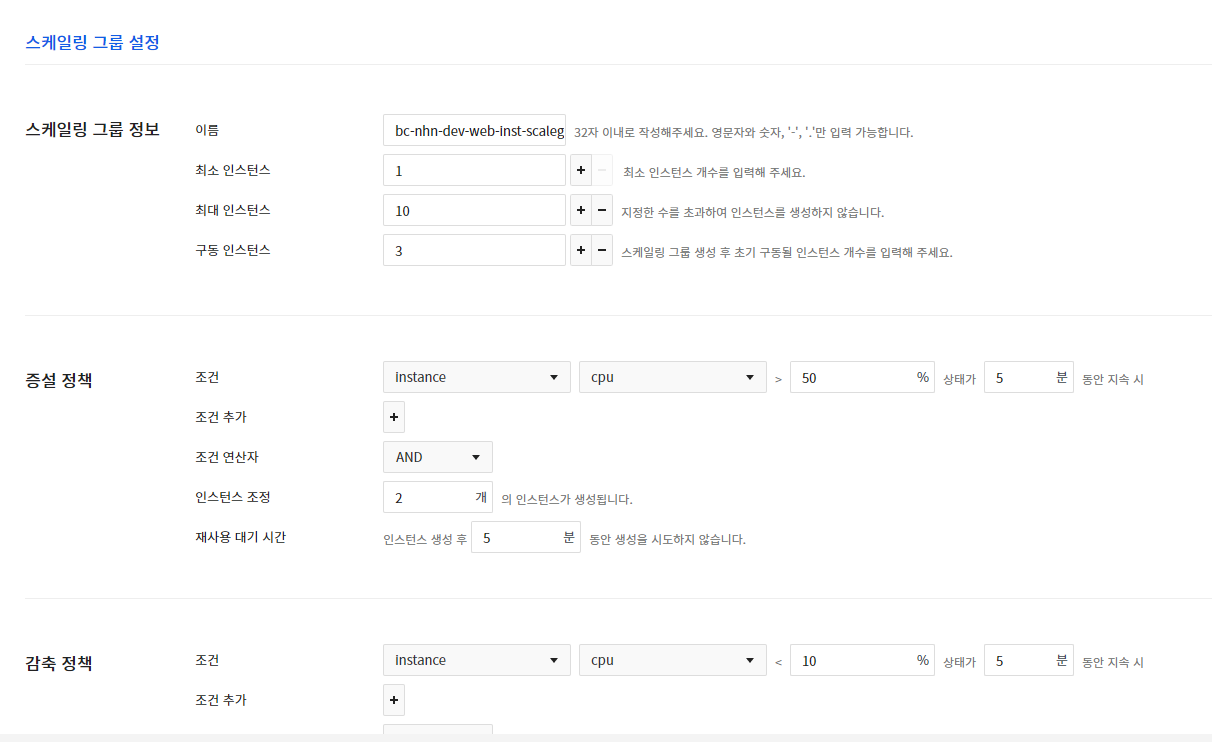Open the cpu metric dropdown in 감축 정책
The width and height of the screenshot is (1212, 742).
click(672, 660)
